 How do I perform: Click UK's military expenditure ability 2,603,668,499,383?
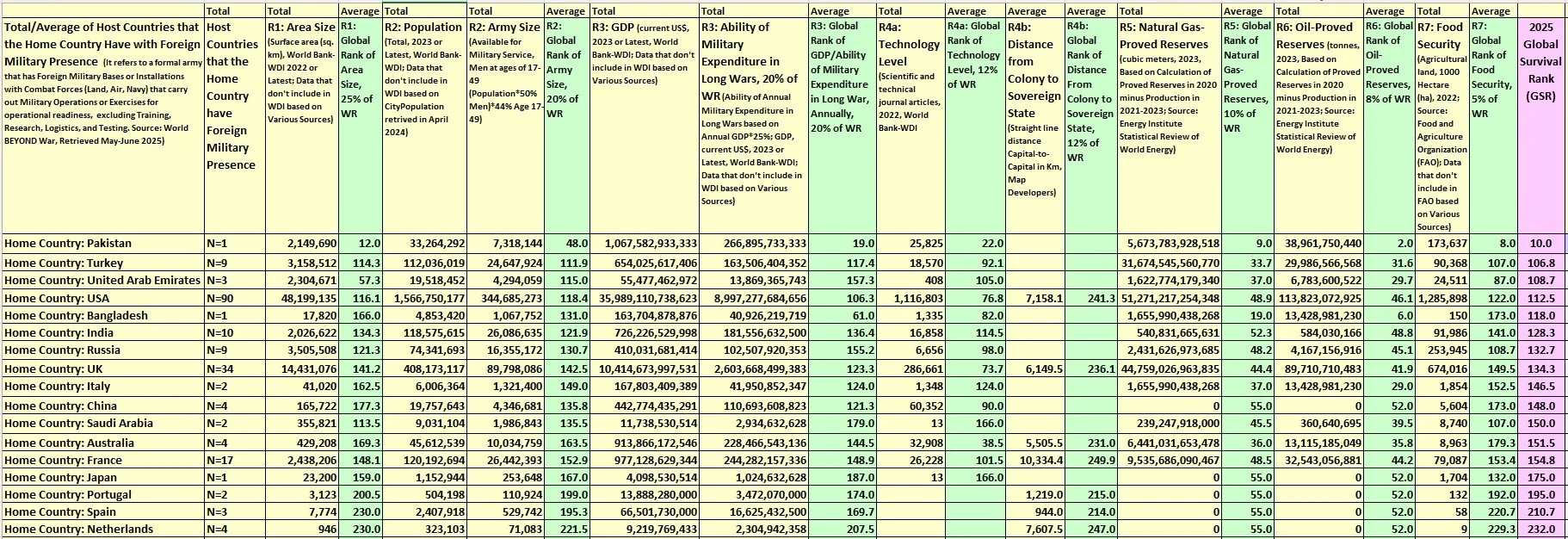tap(753, 369)
